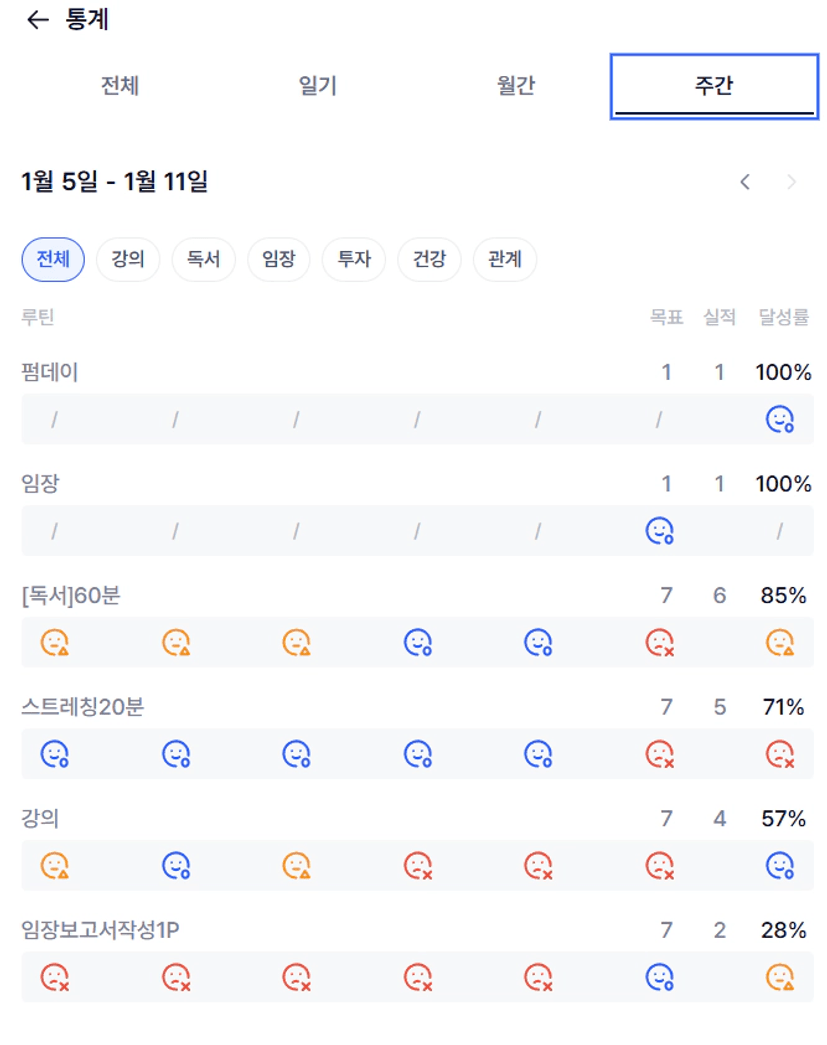
Task: Click the 임장보고서작성1P routine title
Action: point(100,930)
